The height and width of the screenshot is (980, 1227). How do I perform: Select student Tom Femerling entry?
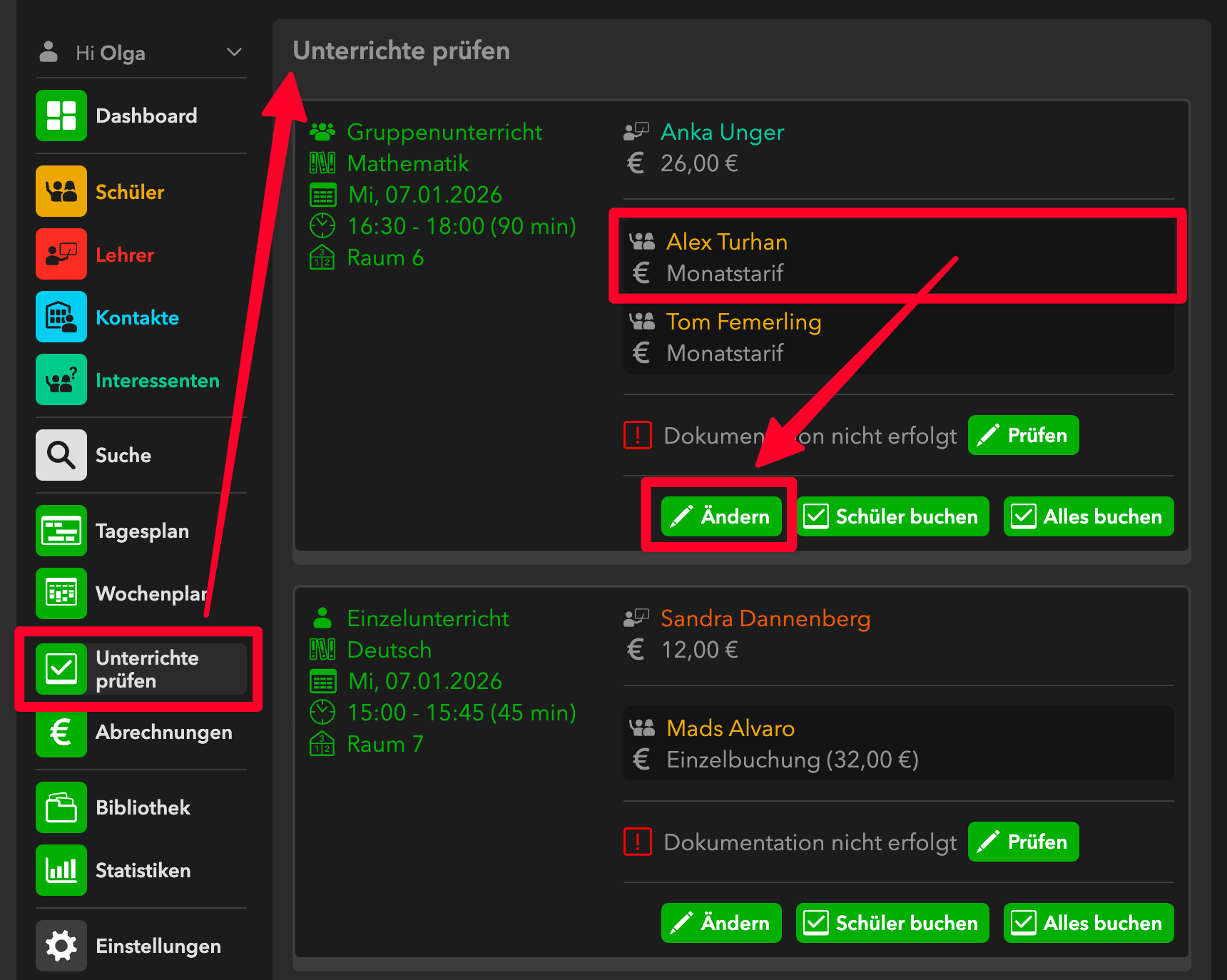[x=743, y=322]
